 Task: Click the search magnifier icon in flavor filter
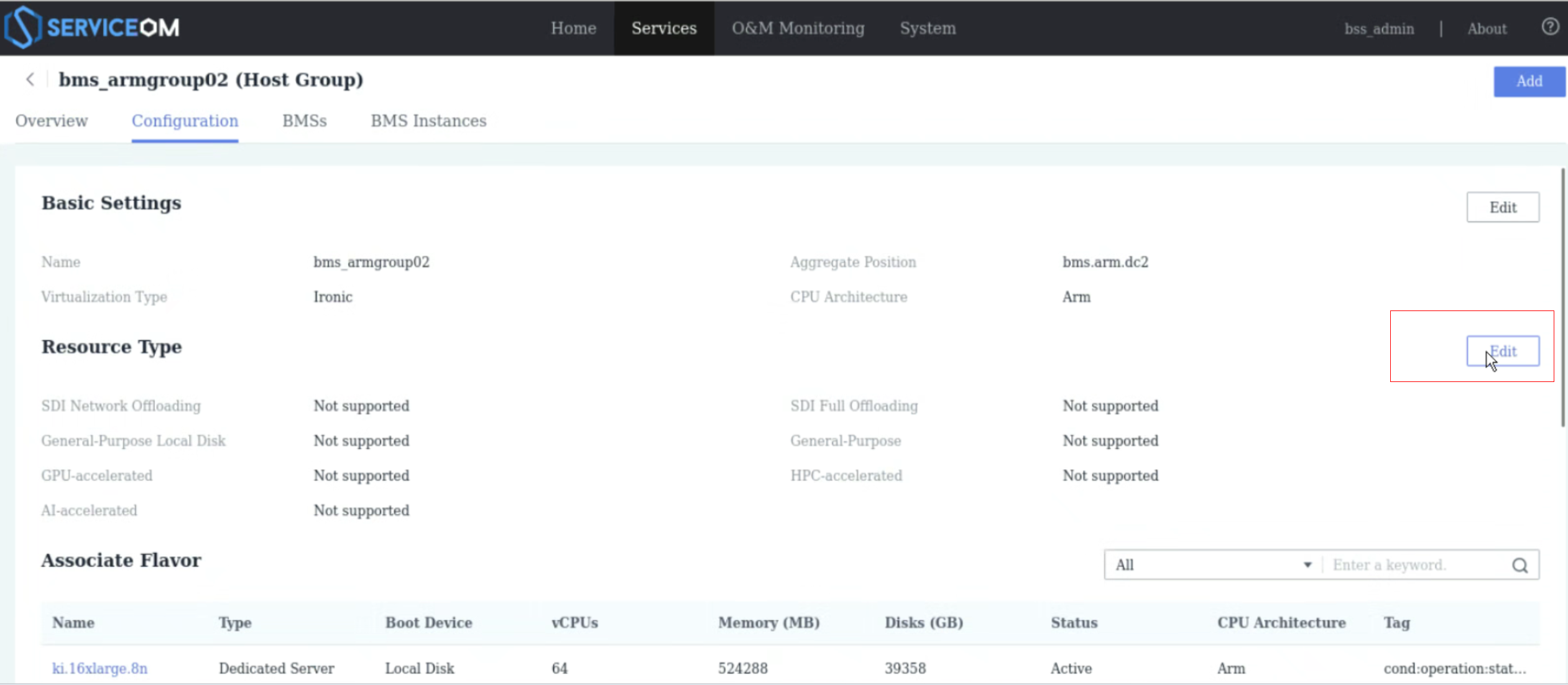click(x=1520, y=565)
